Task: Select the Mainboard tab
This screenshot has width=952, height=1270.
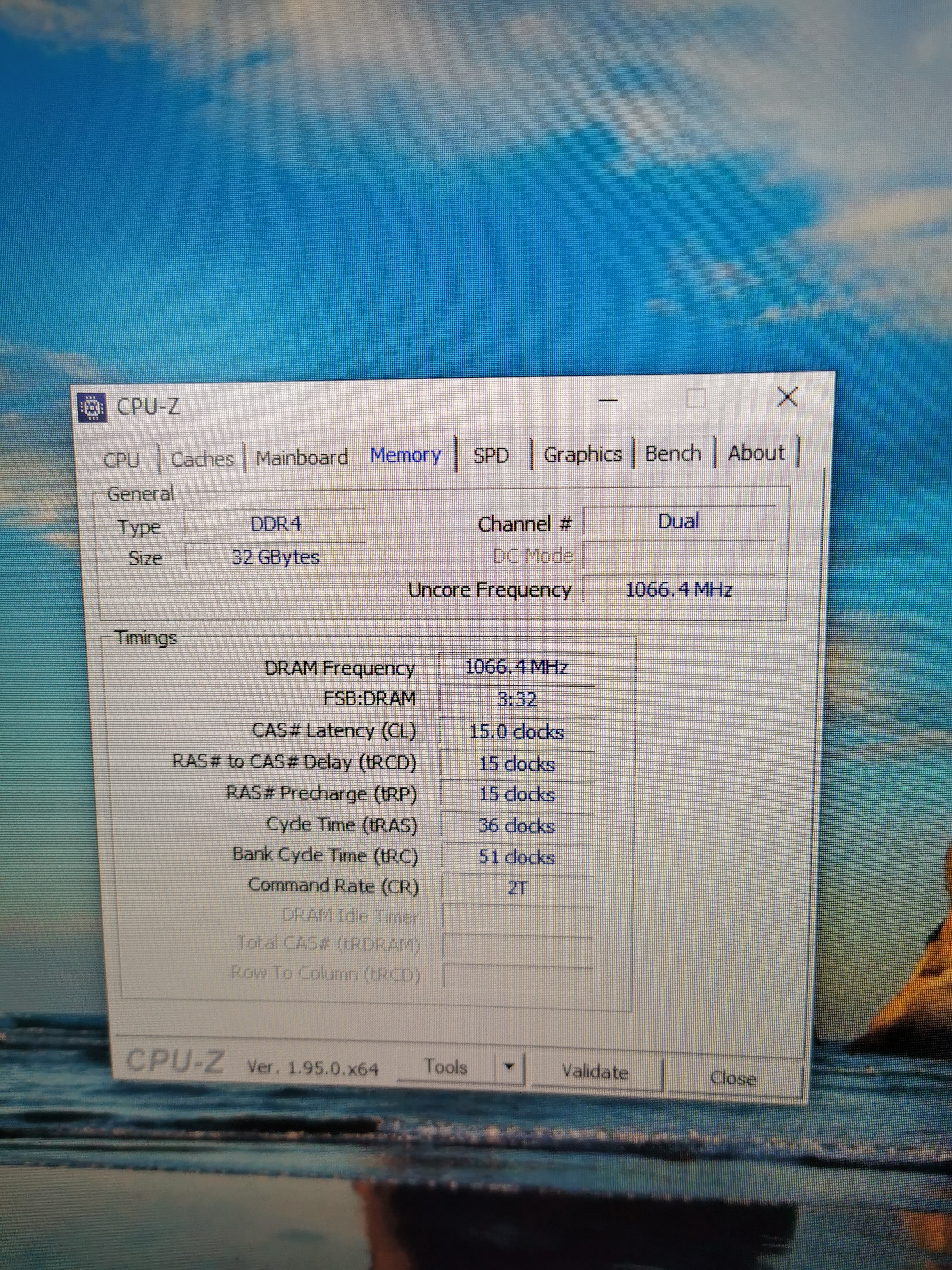Action: pyautogui.click(x=301, y=457)
